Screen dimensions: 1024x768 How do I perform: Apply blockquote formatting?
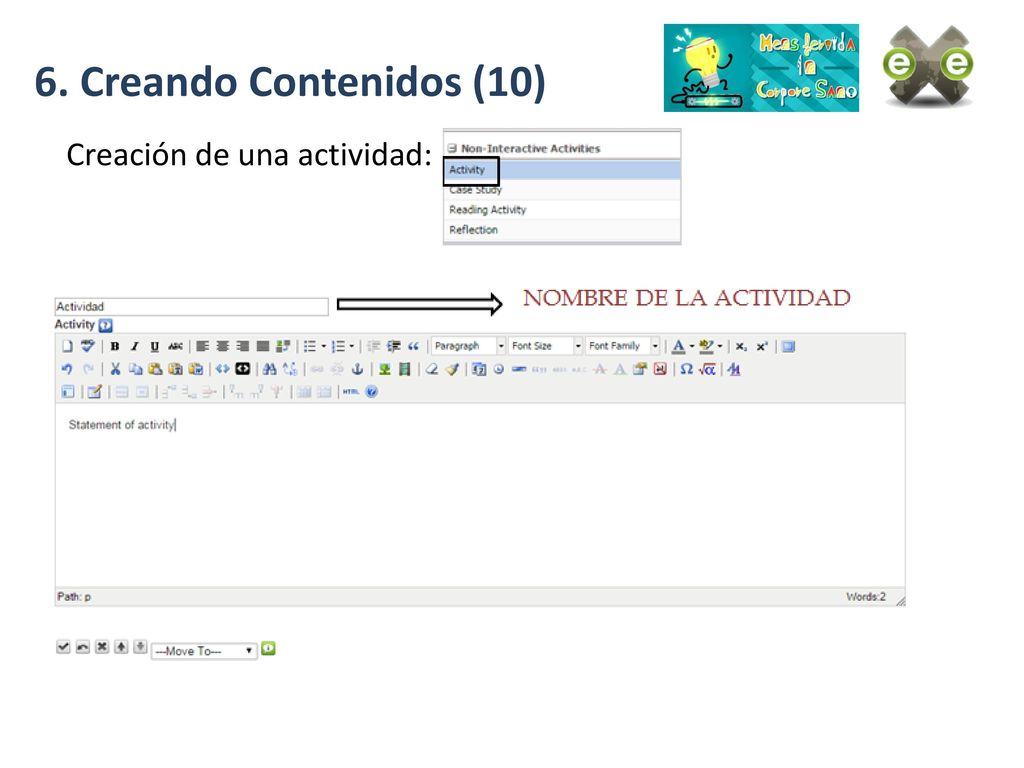[x=413, y=347]
